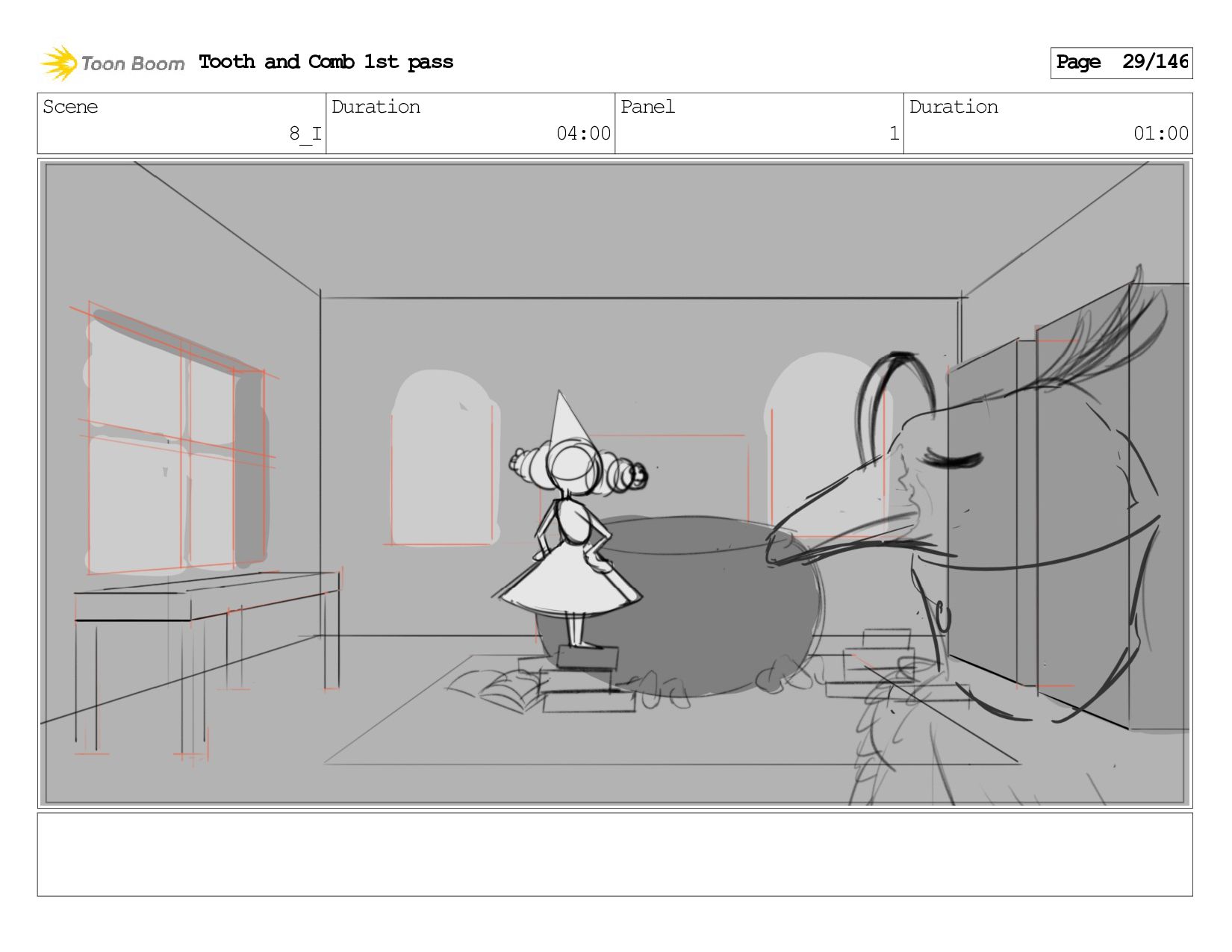Select the scene duration value "04:00"
The height and width of the screenshot is (952, 1232).
583,134
